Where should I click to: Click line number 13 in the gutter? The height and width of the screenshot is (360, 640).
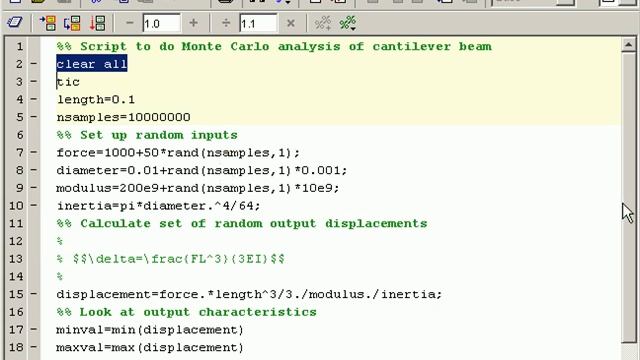click(x=16, y=259)
